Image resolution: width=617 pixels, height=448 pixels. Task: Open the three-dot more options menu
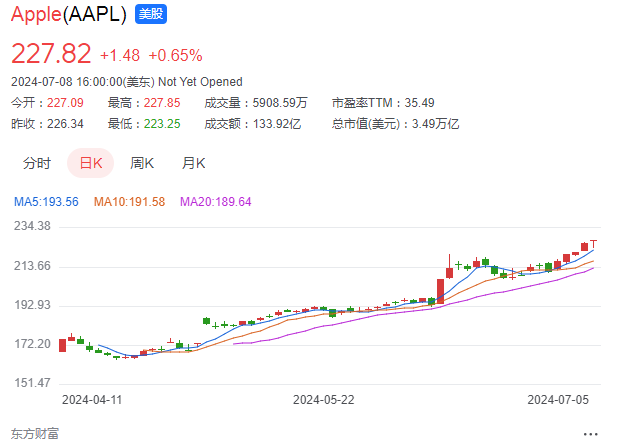[x=591, y=434]
